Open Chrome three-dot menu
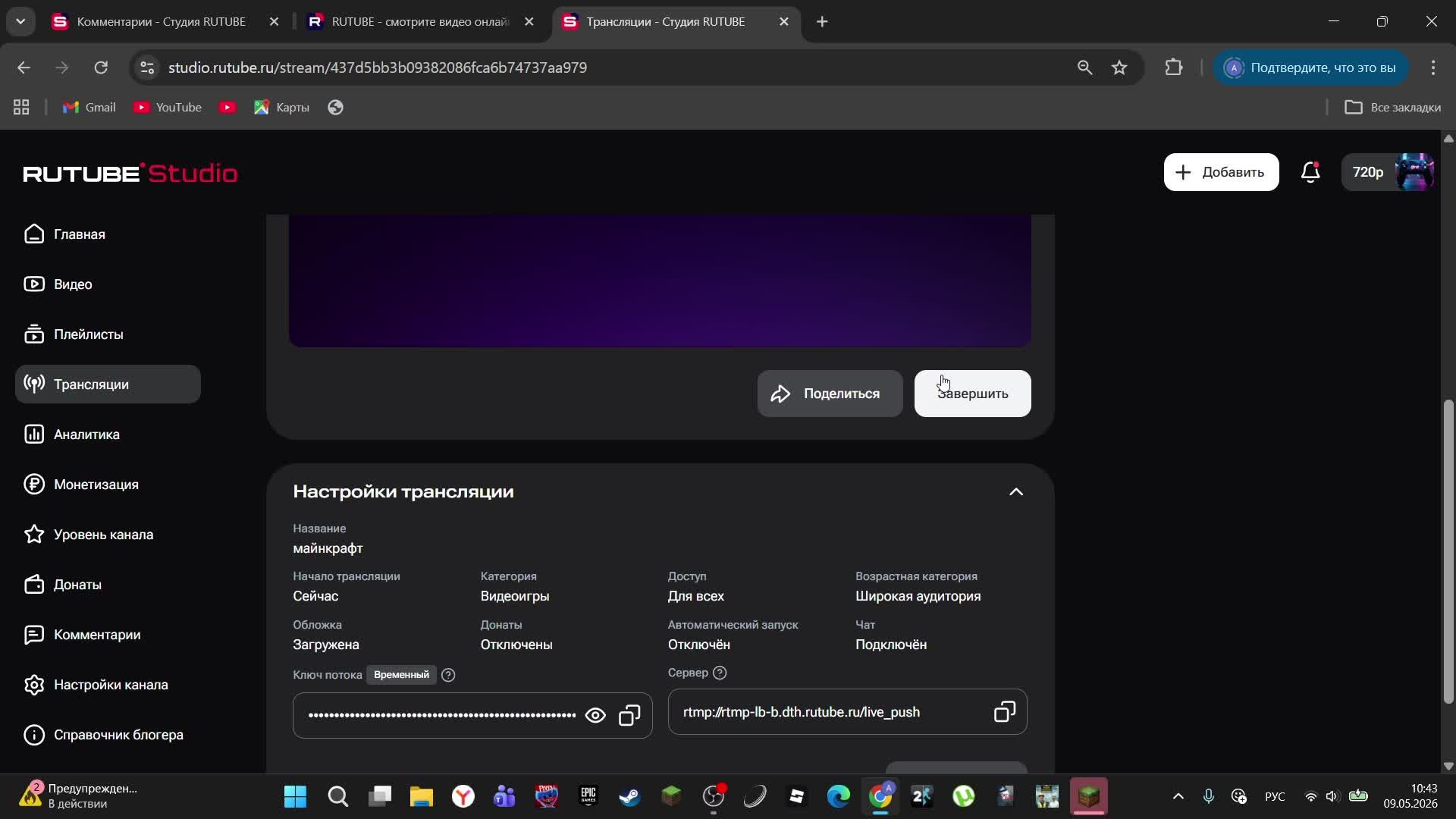This screenshot has width=1456, height=819. click(1433, 67)
